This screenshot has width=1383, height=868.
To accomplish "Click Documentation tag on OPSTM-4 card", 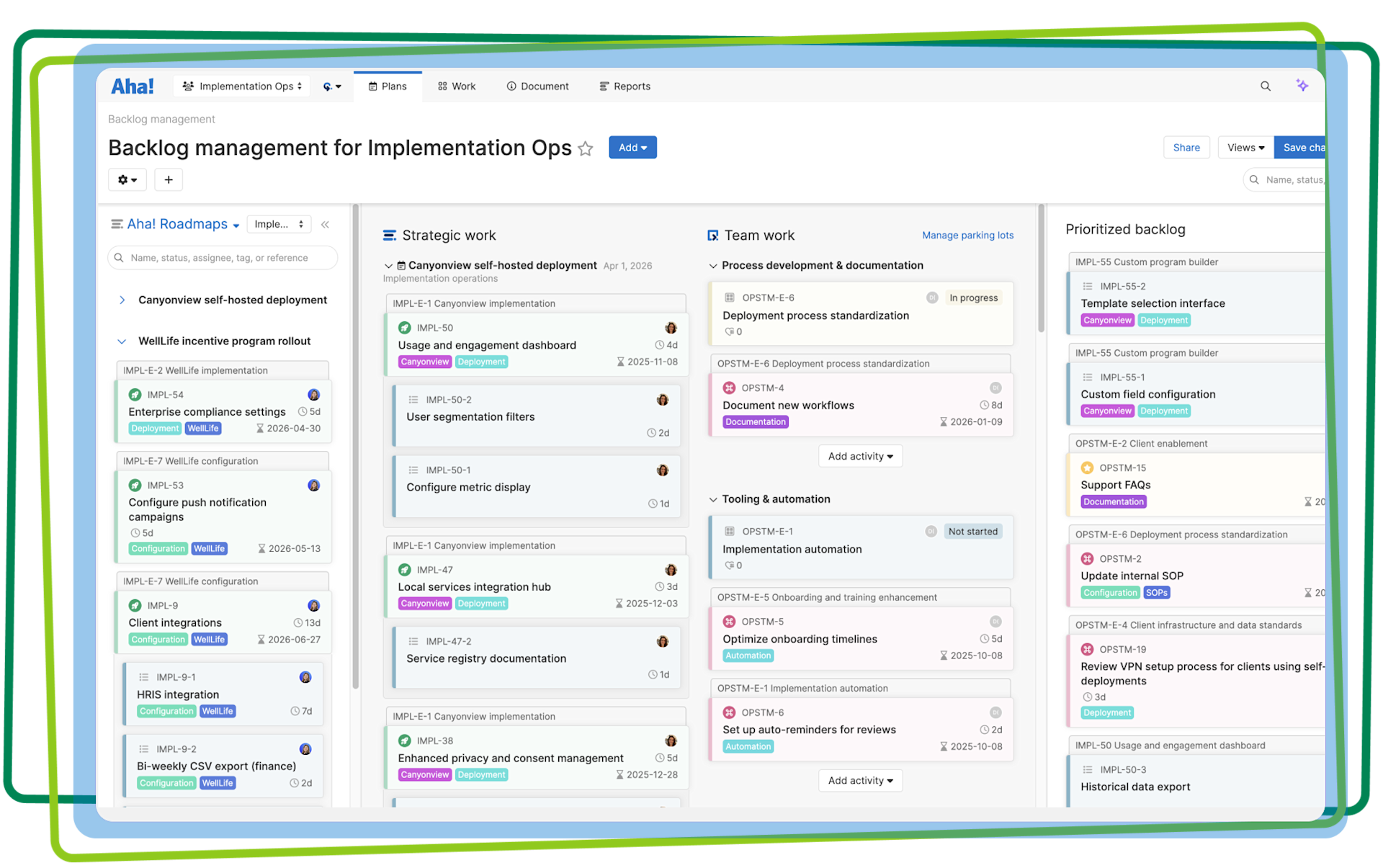I will 756,422.
